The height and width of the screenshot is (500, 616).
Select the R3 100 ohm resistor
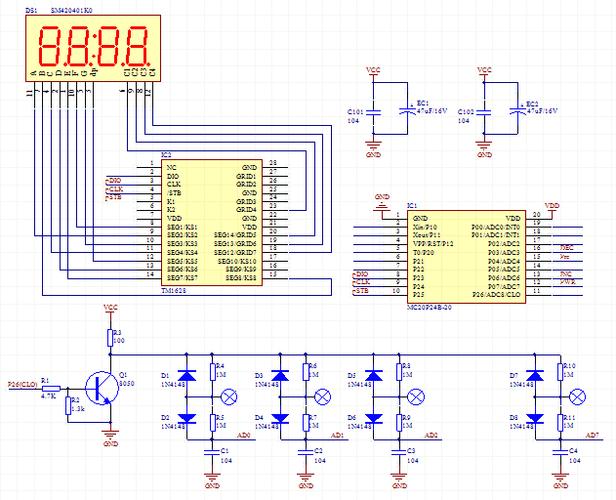coord(111,336)
